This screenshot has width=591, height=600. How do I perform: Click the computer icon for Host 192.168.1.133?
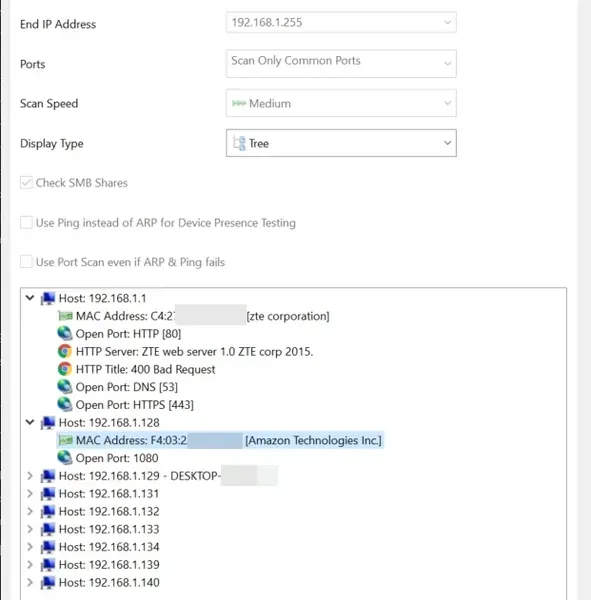coord(48,529)
